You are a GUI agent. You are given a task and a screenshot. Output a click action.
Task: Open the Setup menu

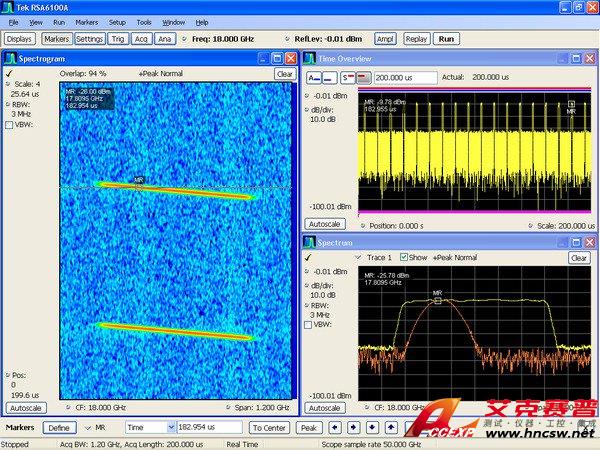pyautogui.click(x=117, y=21)
